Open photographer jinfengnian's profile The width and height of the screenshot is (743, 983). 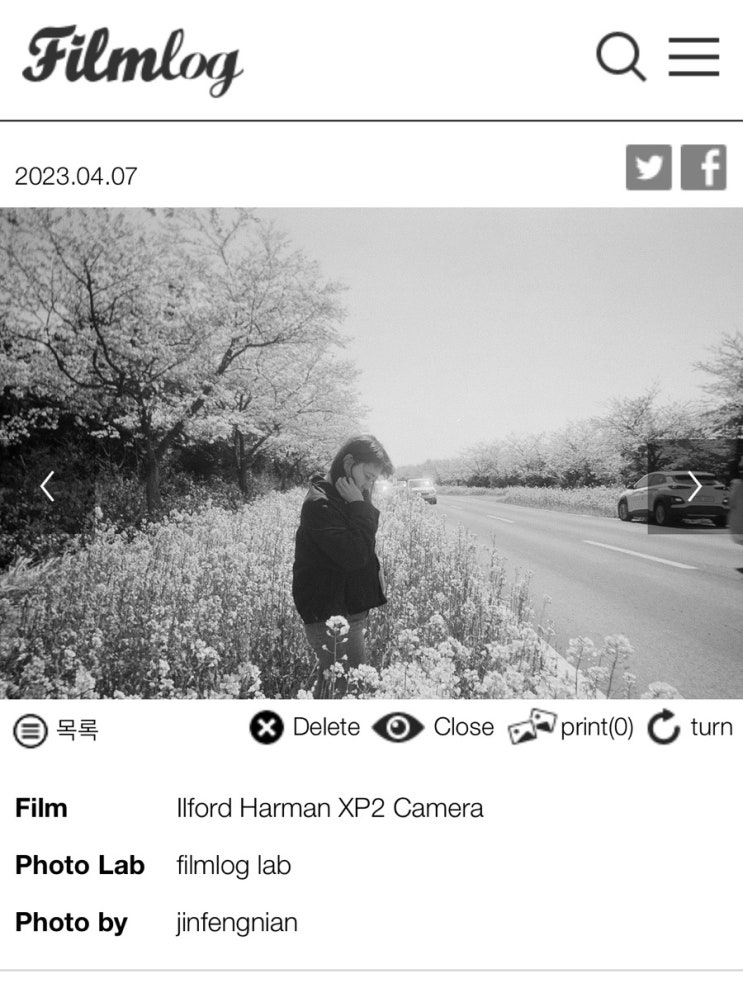237,923
